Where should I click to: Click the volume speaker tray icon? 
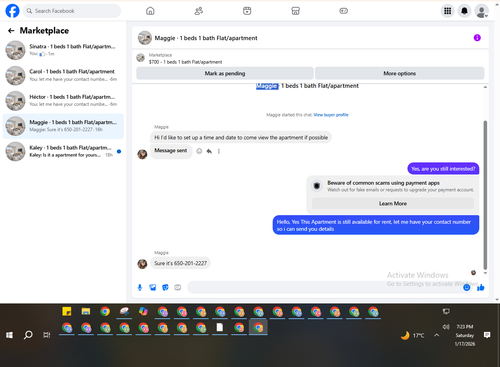pos(446,327)
